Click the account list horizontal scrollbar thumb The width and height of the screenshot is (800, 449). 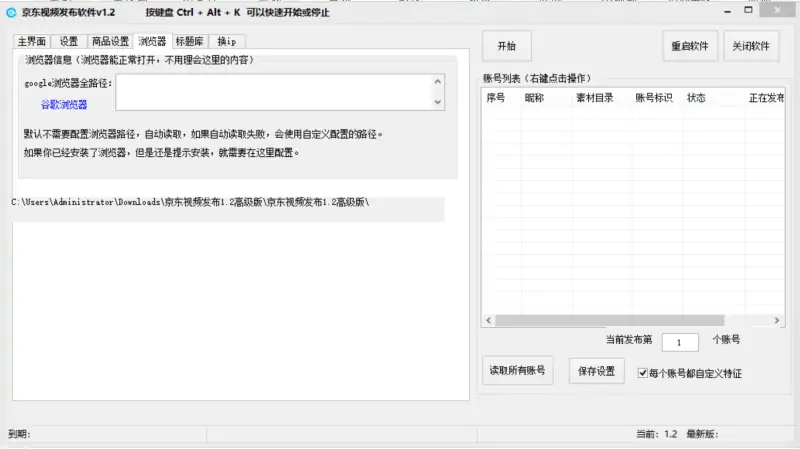tap(609, 320)
